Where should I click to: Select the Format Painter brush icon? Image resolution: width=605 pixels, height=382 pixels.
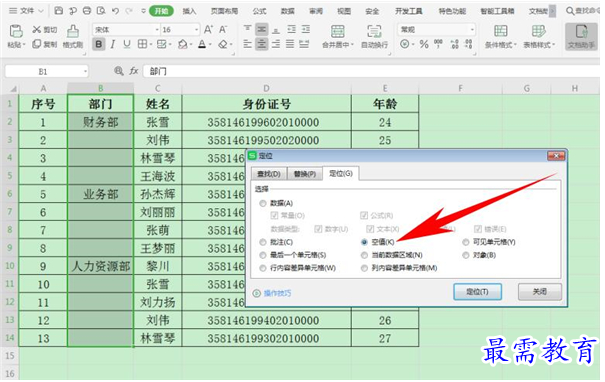tap(73, 31)
